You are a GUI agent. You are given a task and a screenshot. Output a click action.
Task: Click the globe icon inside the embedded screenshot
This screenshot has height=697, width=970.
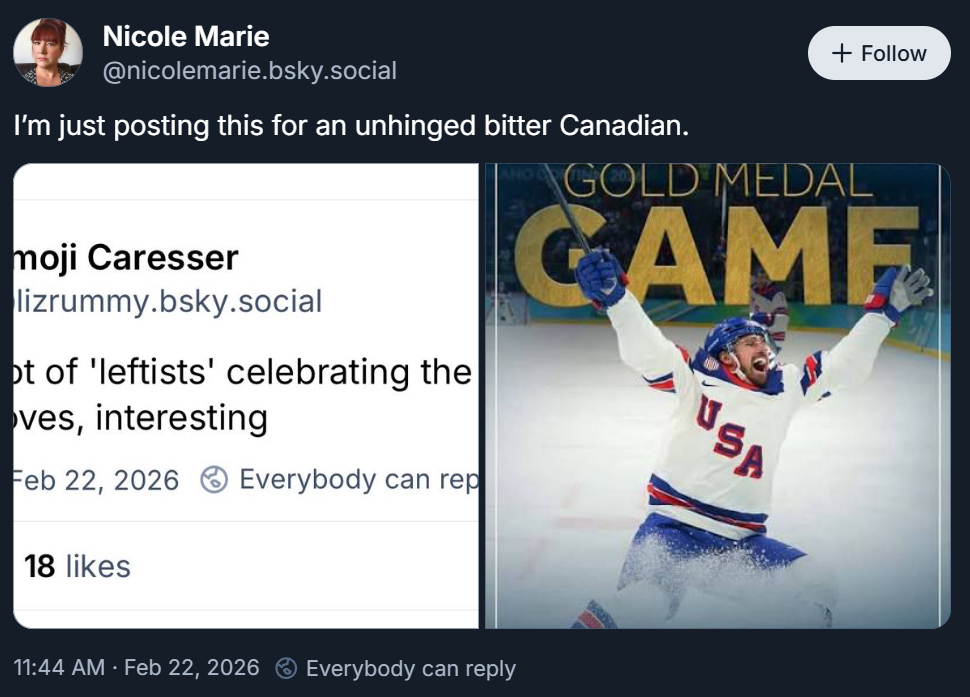[x=214, y=480]
